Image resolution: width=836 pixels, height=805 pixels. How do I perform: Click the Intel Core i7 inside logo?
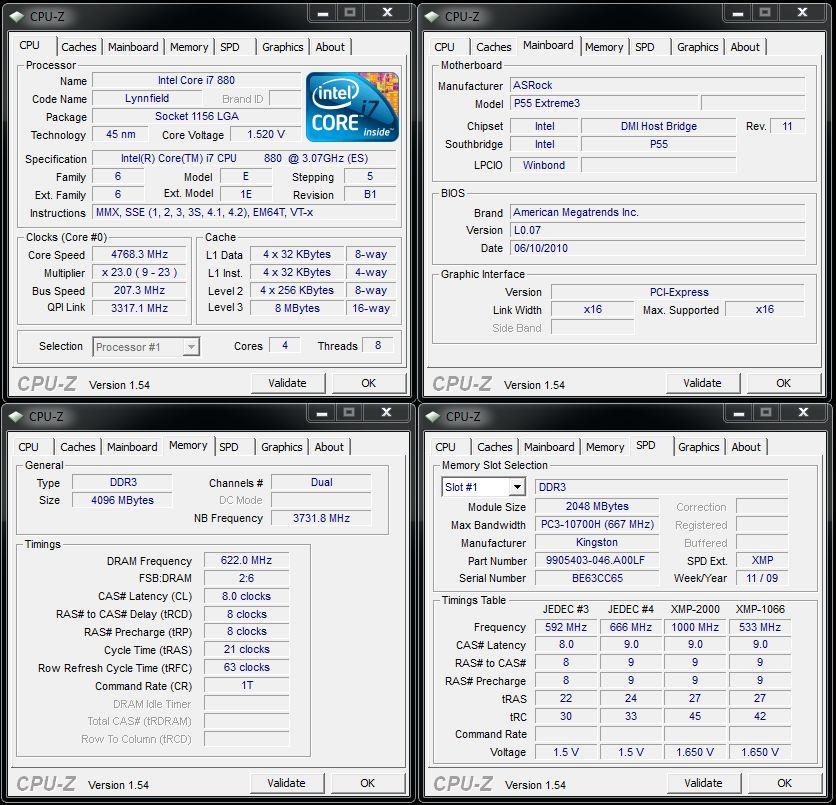click(x=352, y=107)
